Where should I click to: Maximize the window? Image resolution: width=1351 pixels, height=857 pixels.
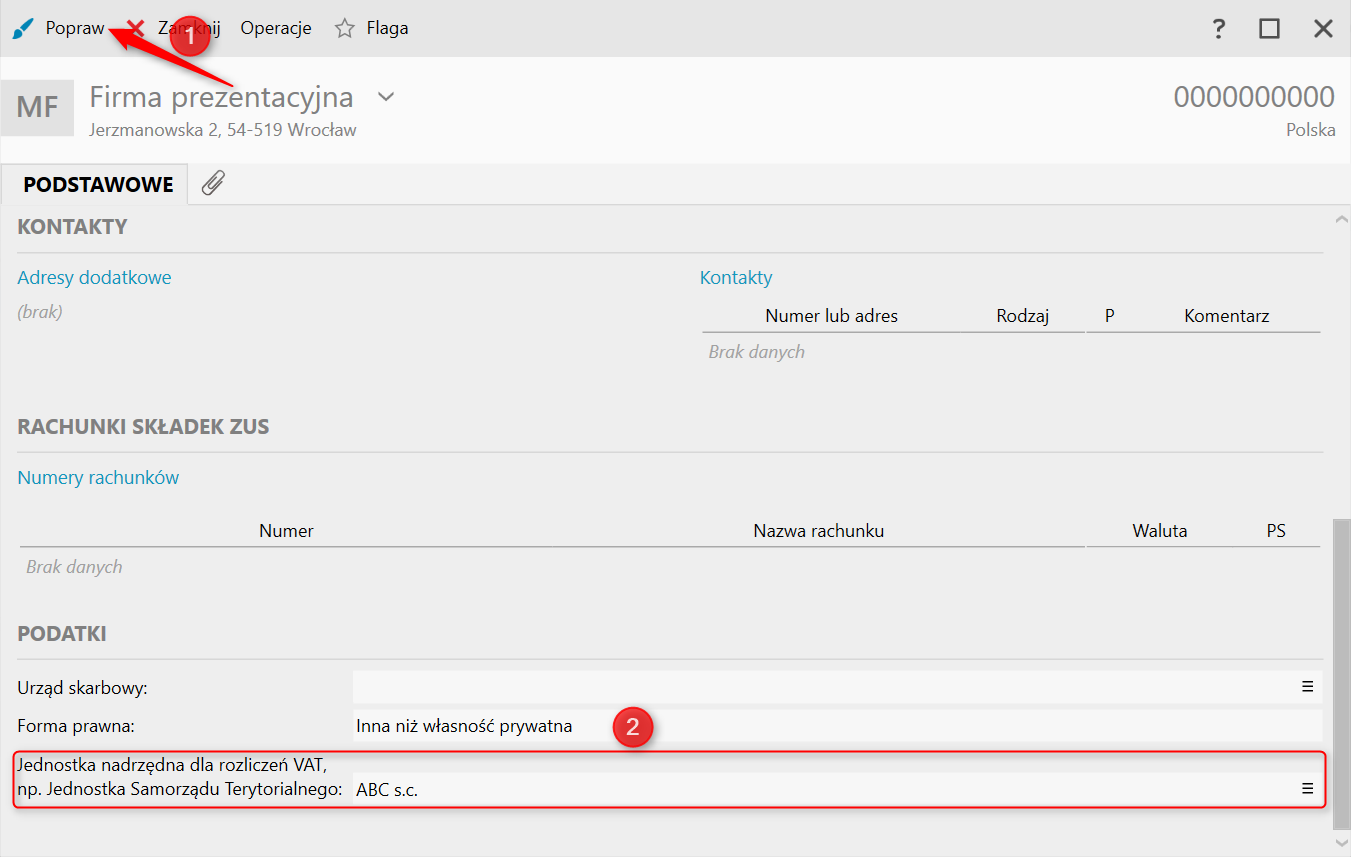1269,29
